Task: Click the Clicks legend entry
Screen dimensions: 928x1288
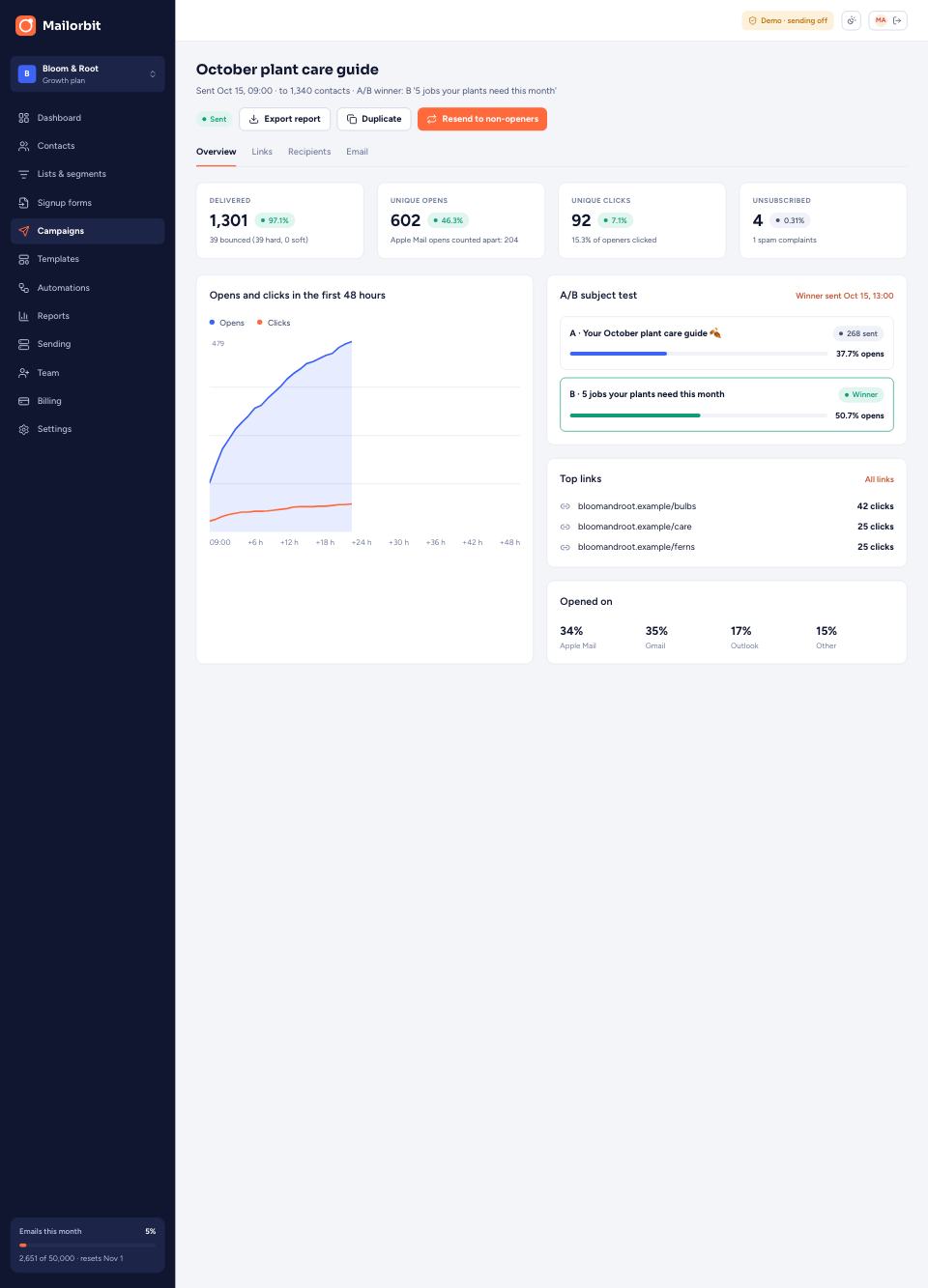Action: (x=274, y=323)
